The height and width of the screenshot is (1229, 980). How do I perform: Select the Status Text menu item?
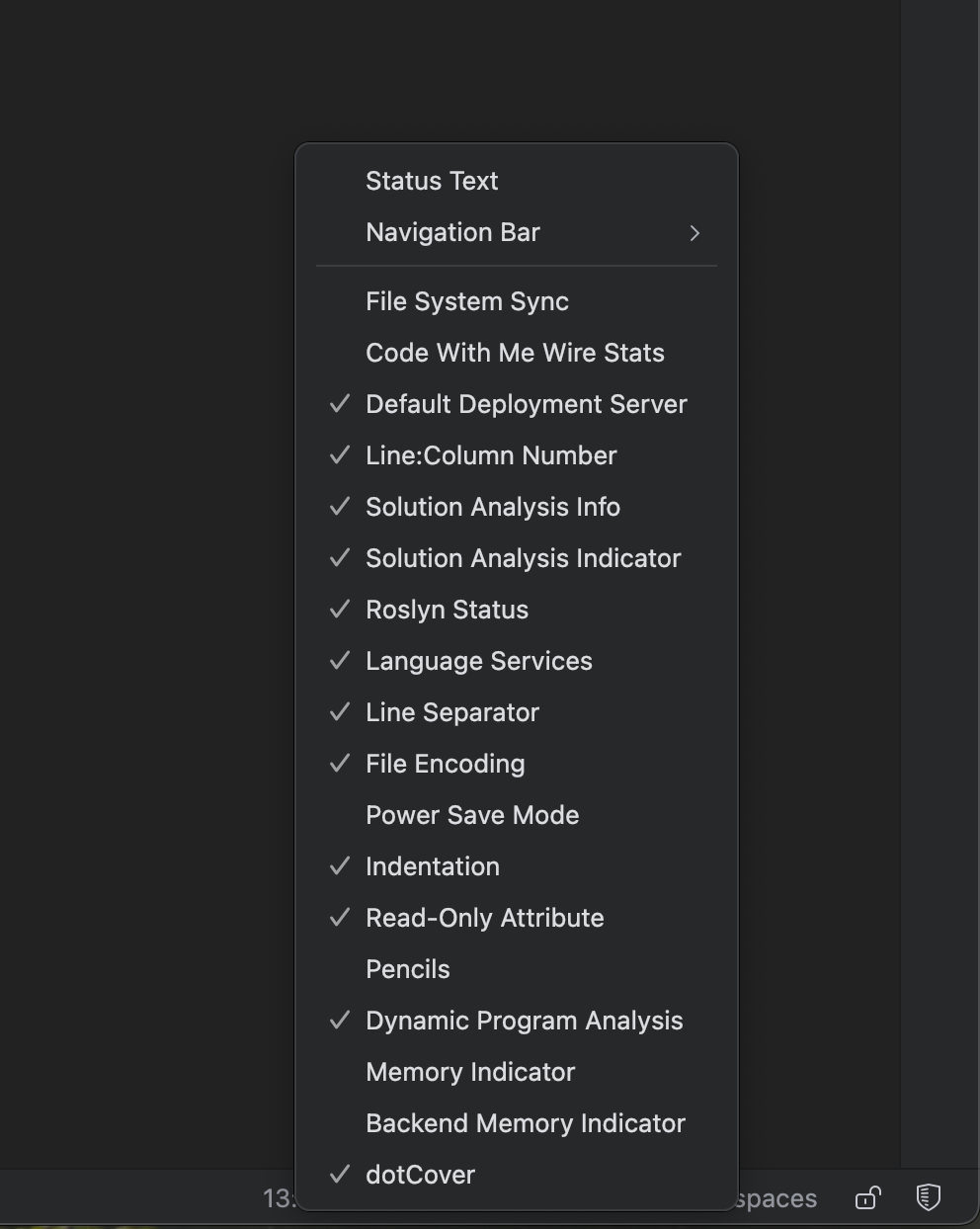pos(432,182)
